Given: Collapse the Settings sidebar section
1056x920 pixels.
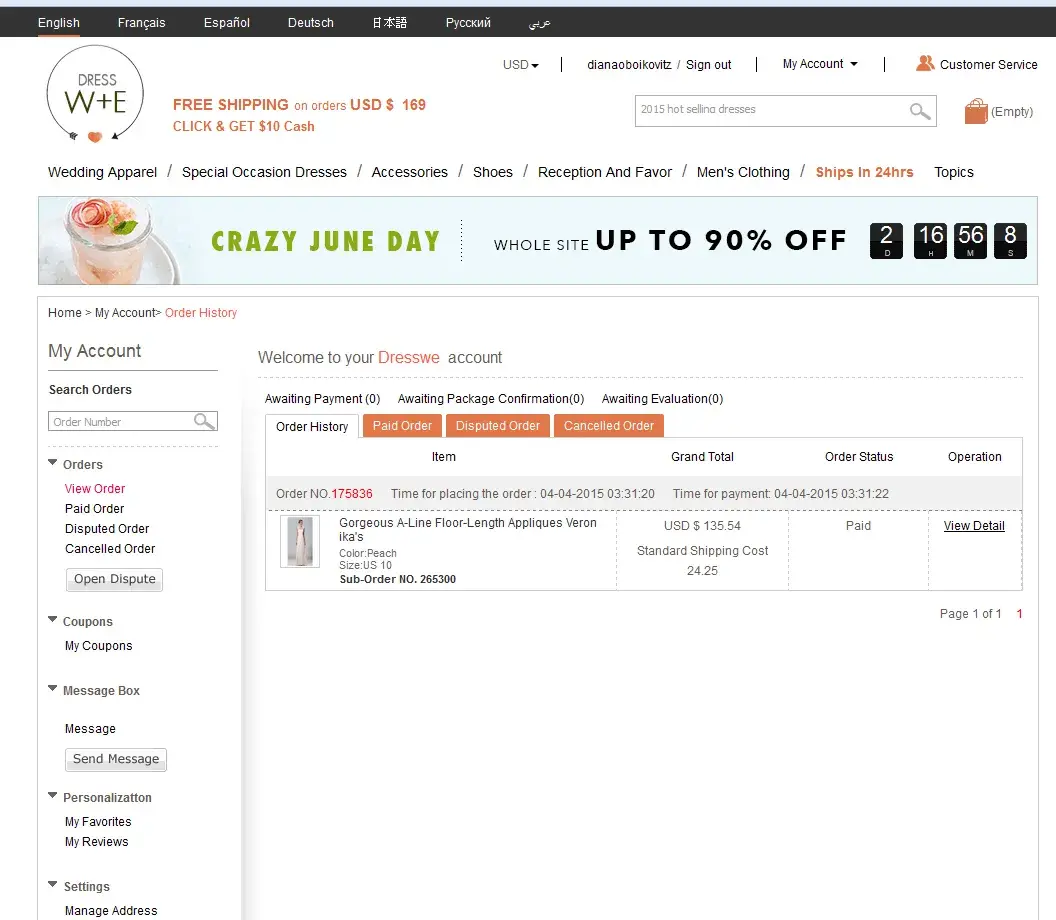Looking at the screenshot, I should click(53, 884).
